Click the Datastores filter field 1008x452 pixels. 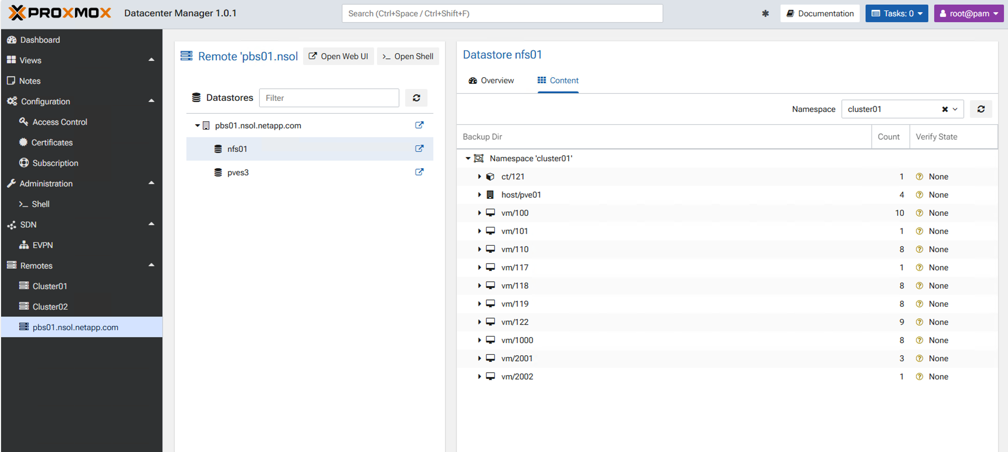coord(328,98)
